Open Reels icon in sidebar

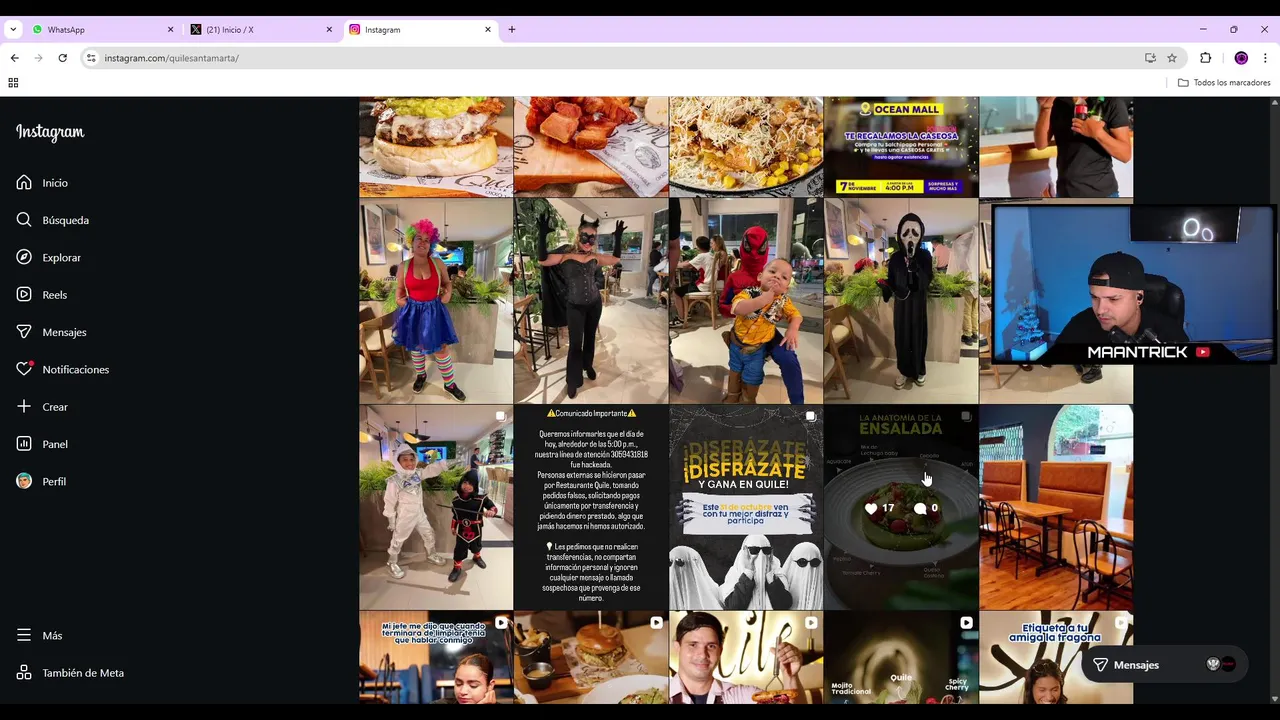tap(24, 295)
